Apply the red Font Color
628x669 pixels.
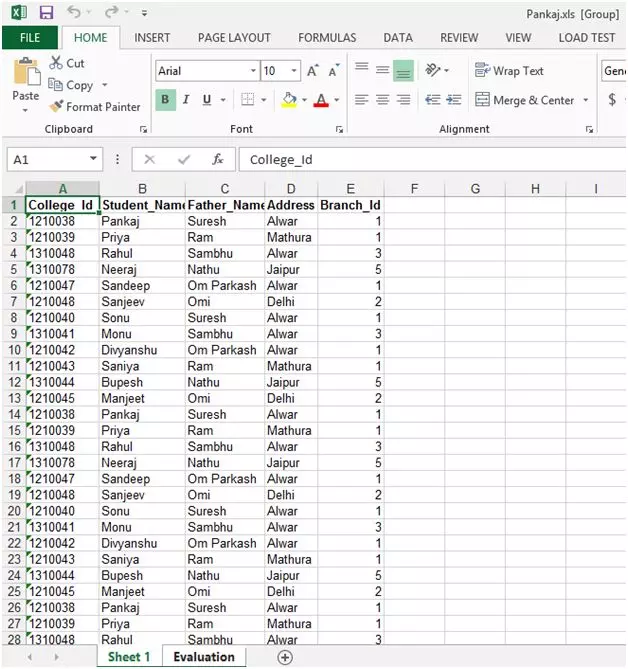point(321,100)
